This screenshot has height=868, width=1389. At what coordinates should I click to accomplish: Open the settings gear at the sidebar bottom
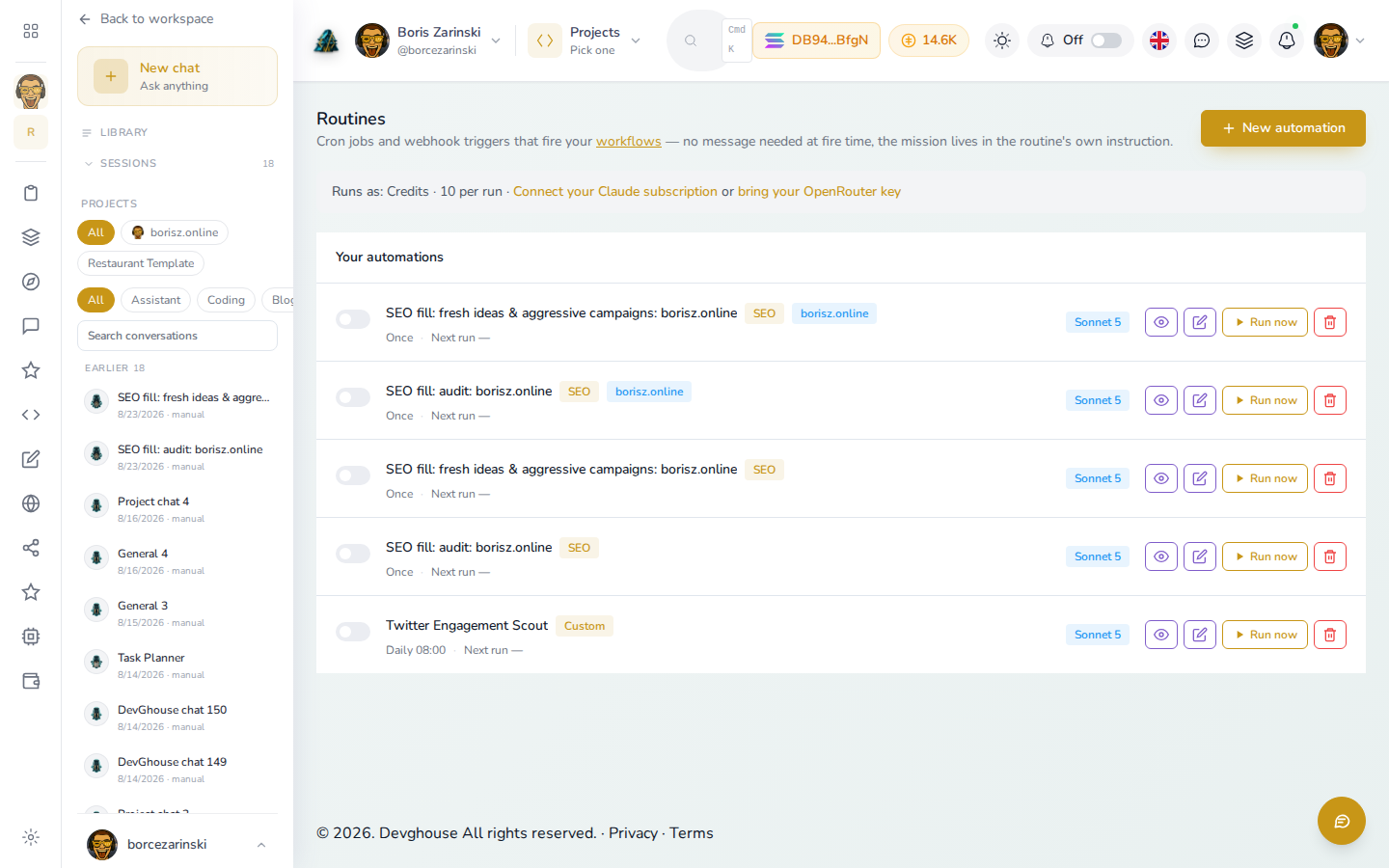(31, 837)
